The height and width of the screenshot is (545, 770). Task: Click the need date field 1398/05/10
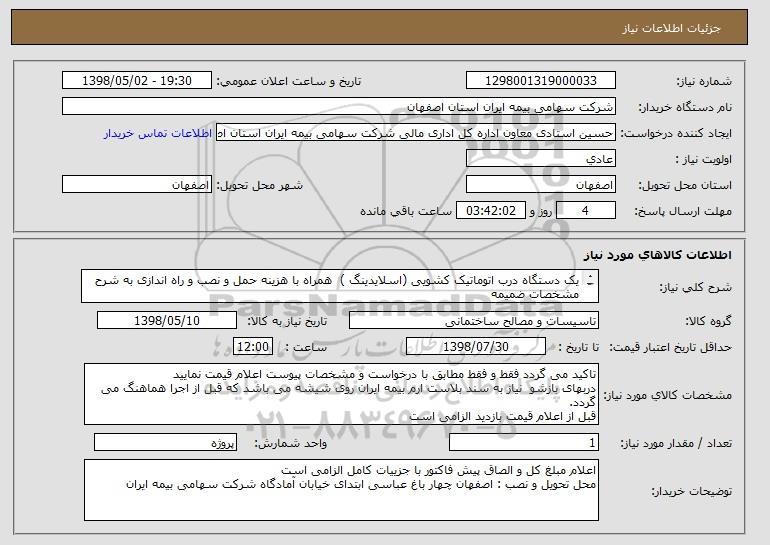167,321
